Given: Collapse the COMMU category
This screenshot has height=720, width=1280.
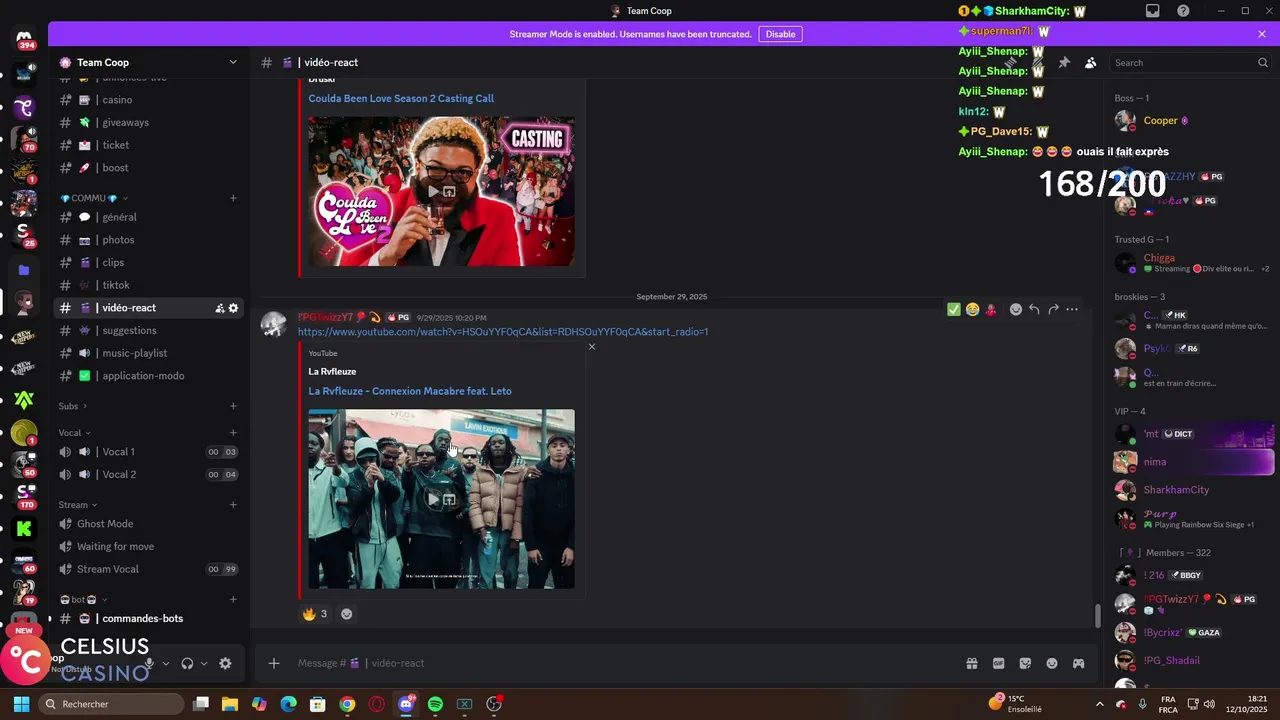Looking at the screenshot, I should tap(93, 198).
